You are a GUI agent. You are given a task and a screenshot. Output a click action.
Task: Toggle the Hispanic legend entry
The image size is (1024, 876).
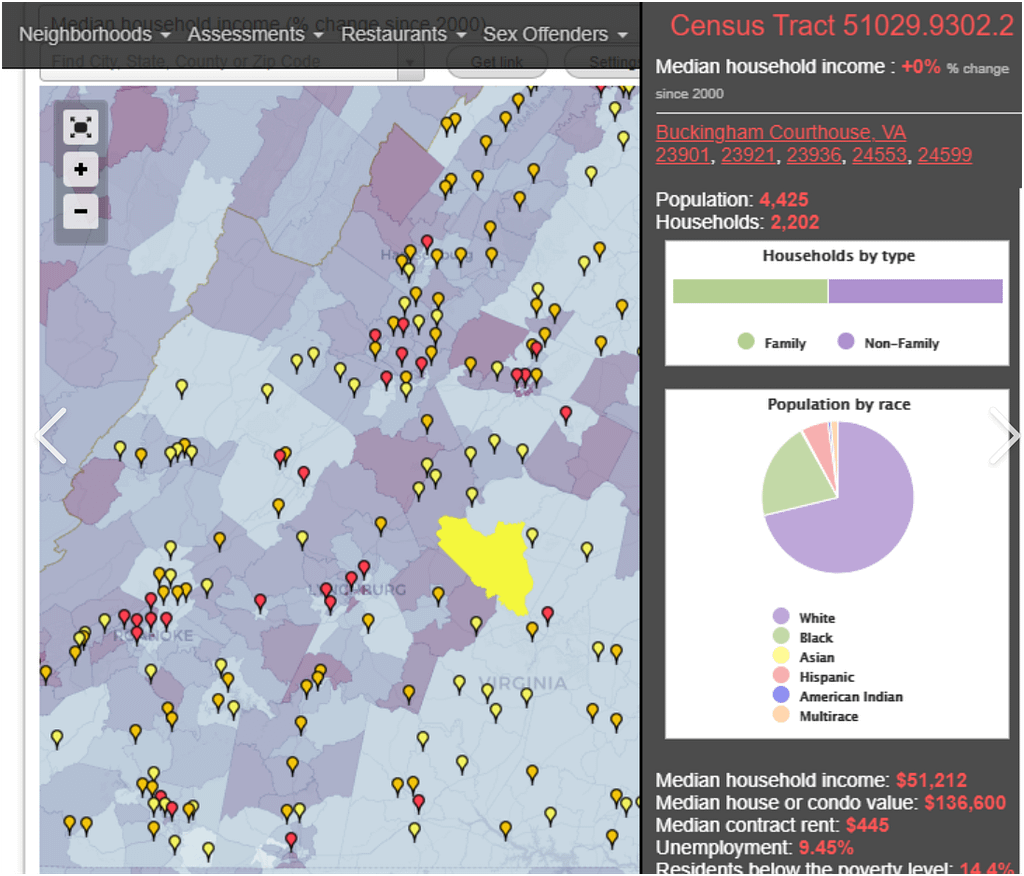tap(826, 677)
